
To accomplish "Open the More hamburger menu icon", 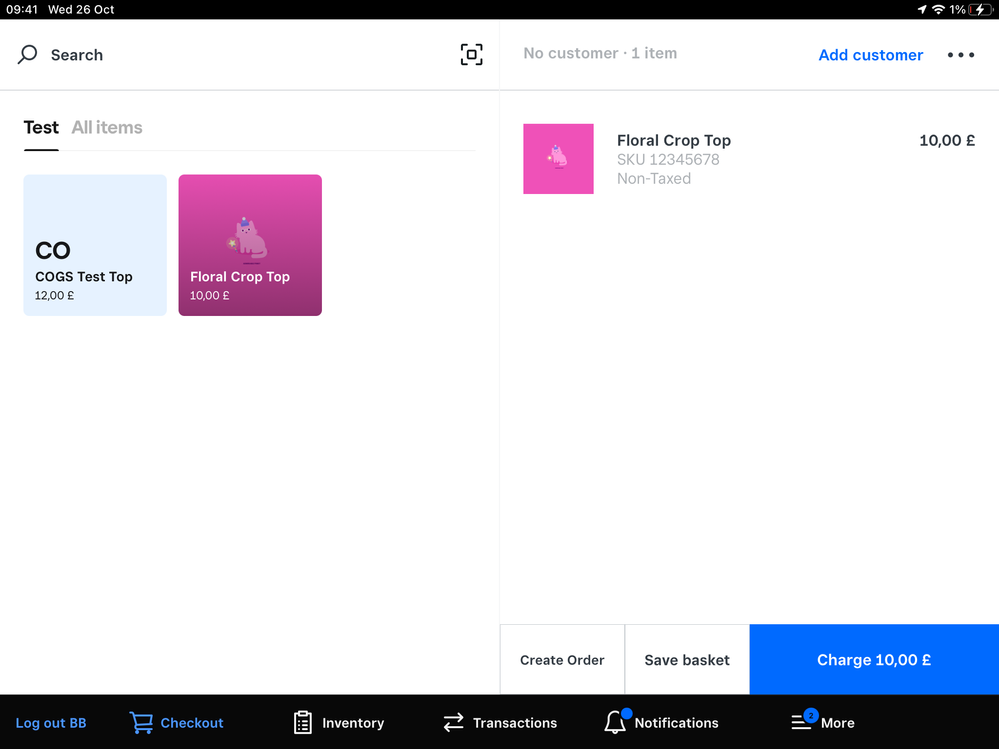I will 802,722.
